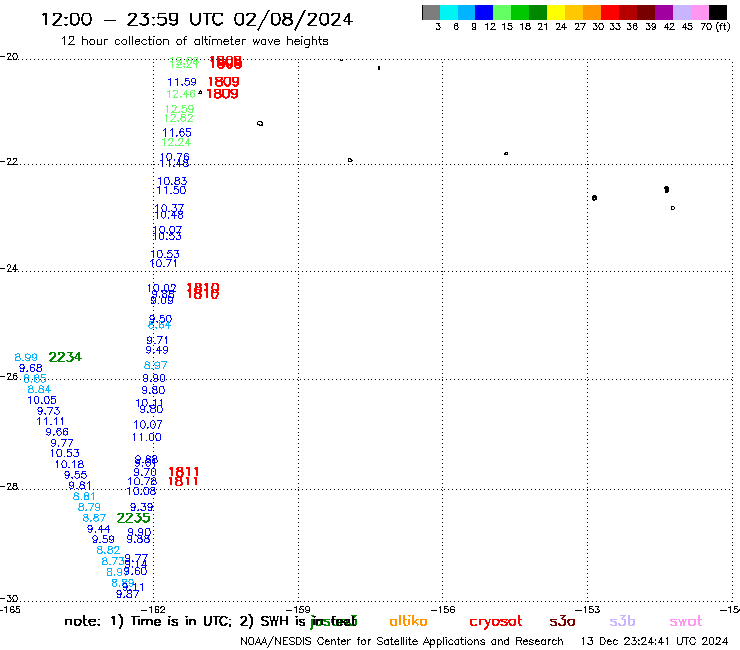Image resolution: width=740 pixels, height=650 pixels.
Task: Click the '70 (ft)' legend unit label
Action: tap(715, 27)
